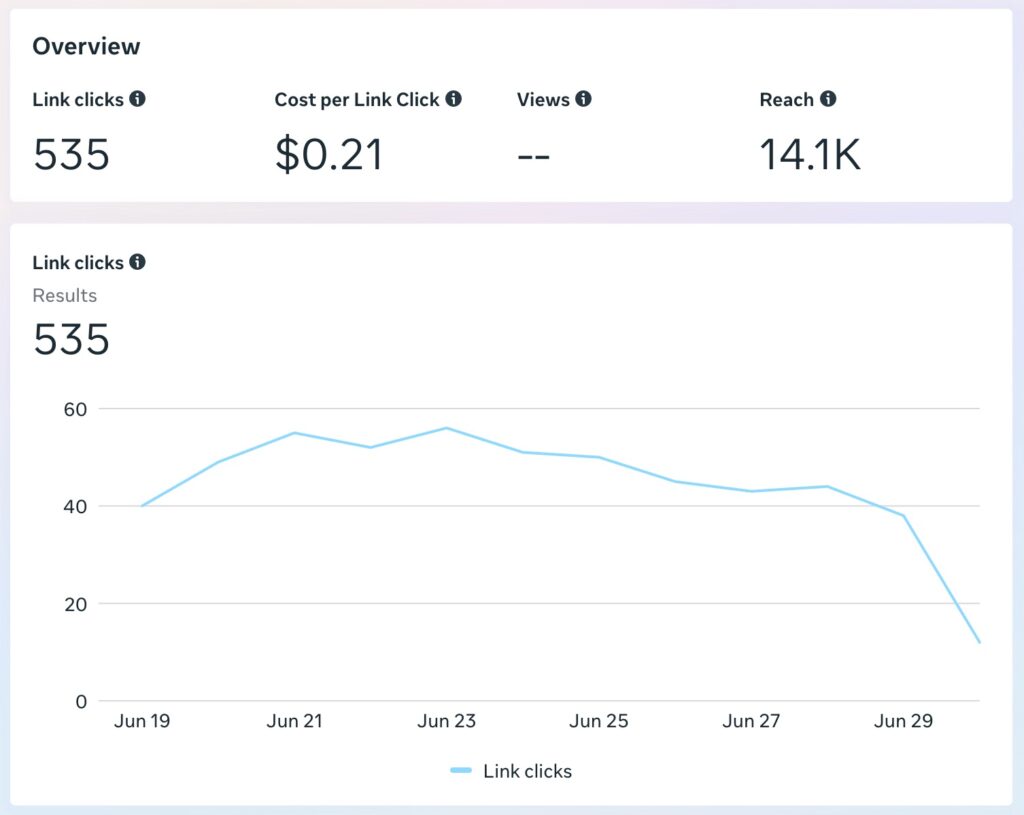Click the Jun 29 x-axis label

pyautogui.click(x=903, y=721)
